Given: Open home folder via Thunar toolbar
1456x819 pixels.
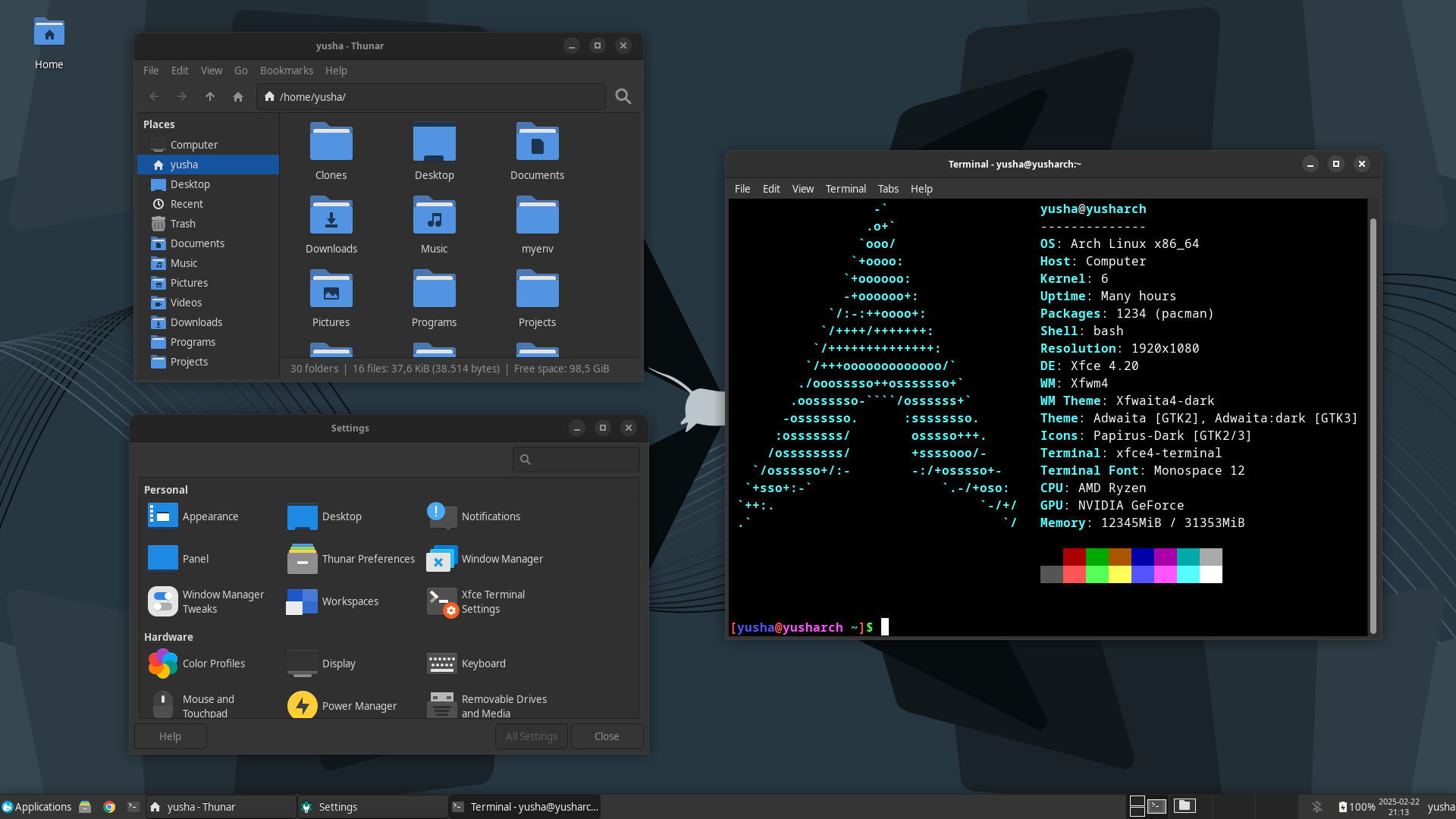Looking at the screenshot, I should click(238, 96).
